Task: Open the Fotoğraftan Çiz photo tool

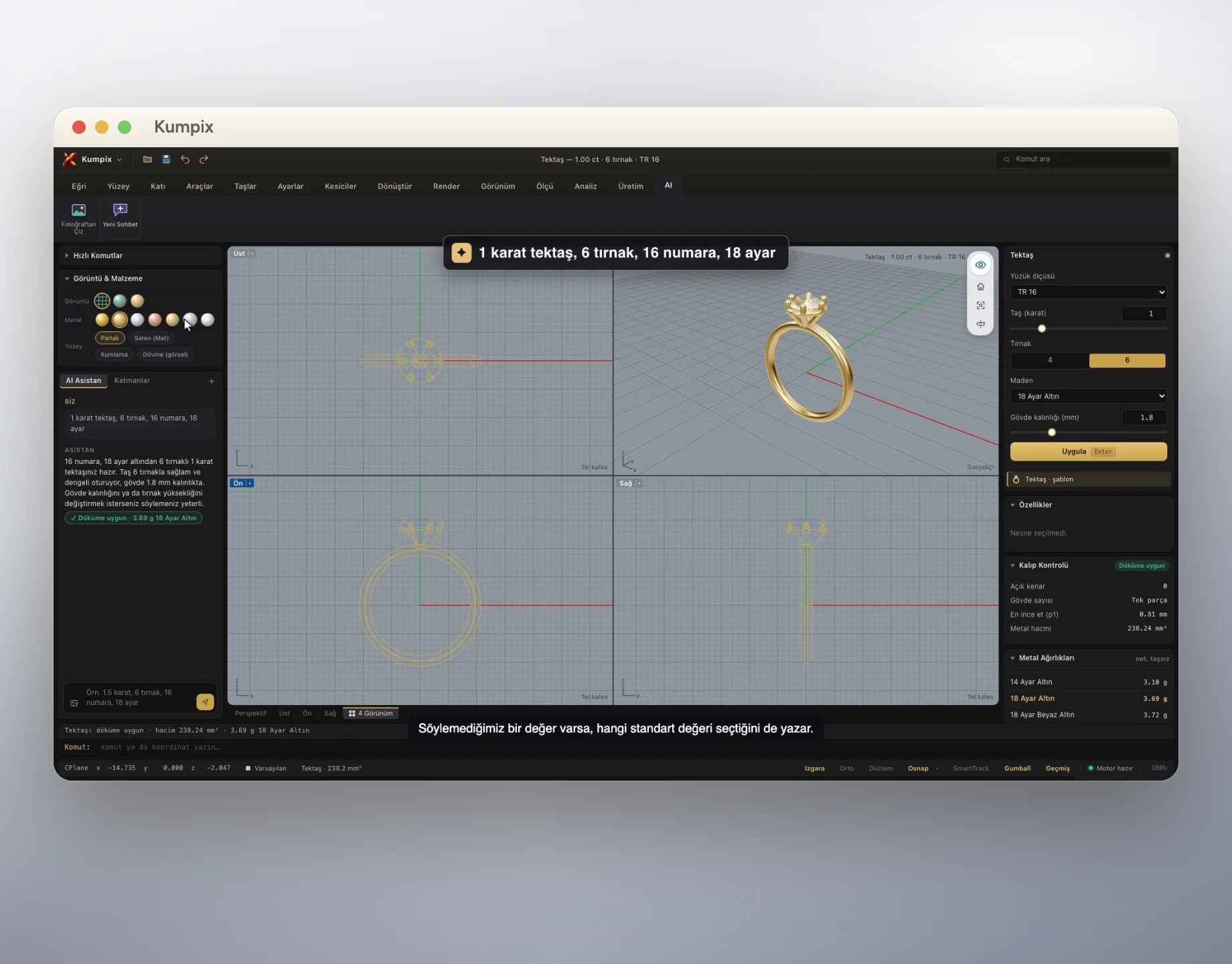Action: click(78, 218)
